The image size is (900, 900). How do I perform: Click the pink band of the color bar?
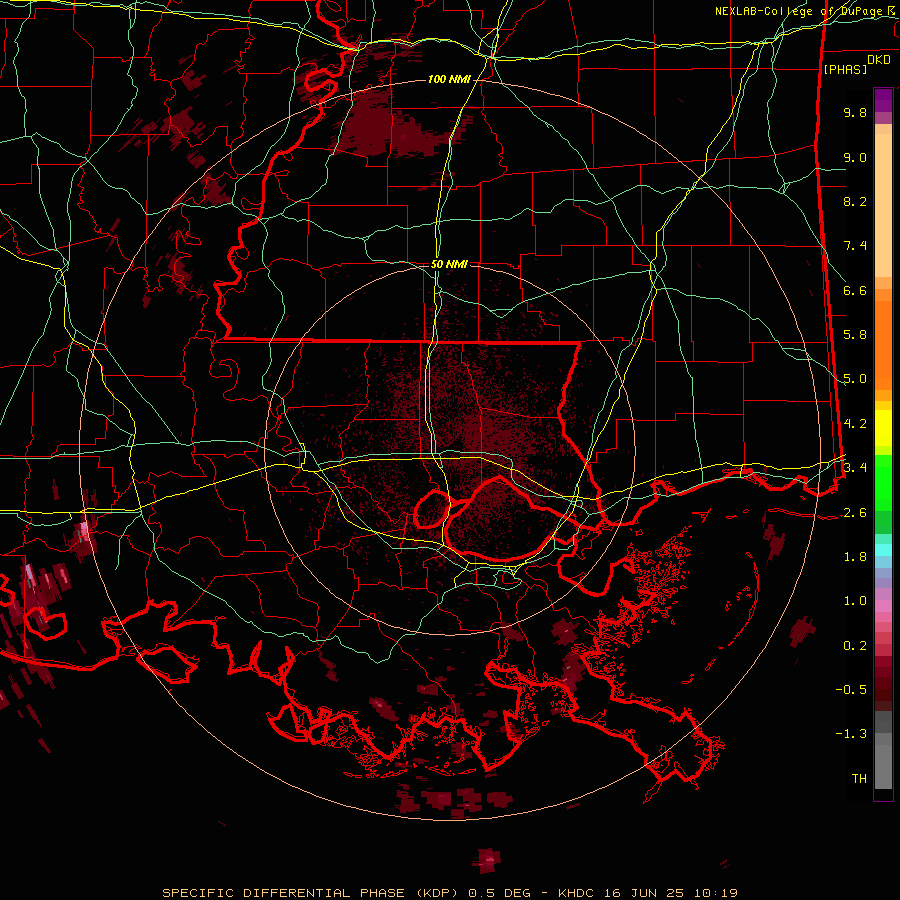coord(883,606)
